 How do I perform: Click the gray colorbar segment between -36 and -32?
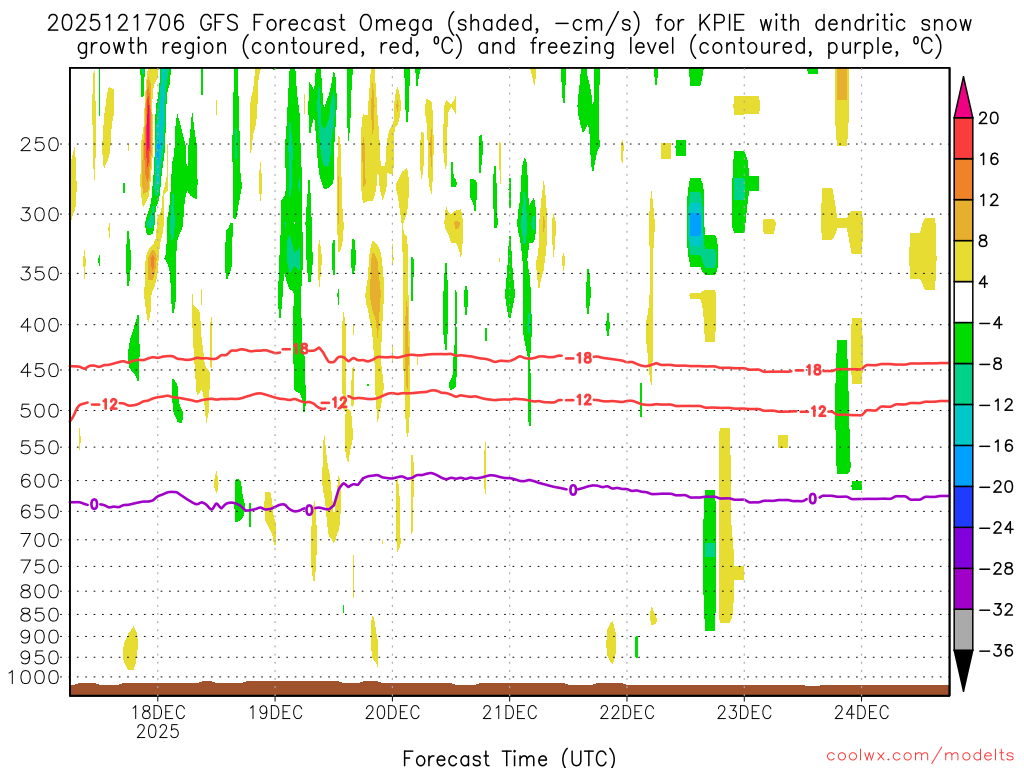[964, 629]
